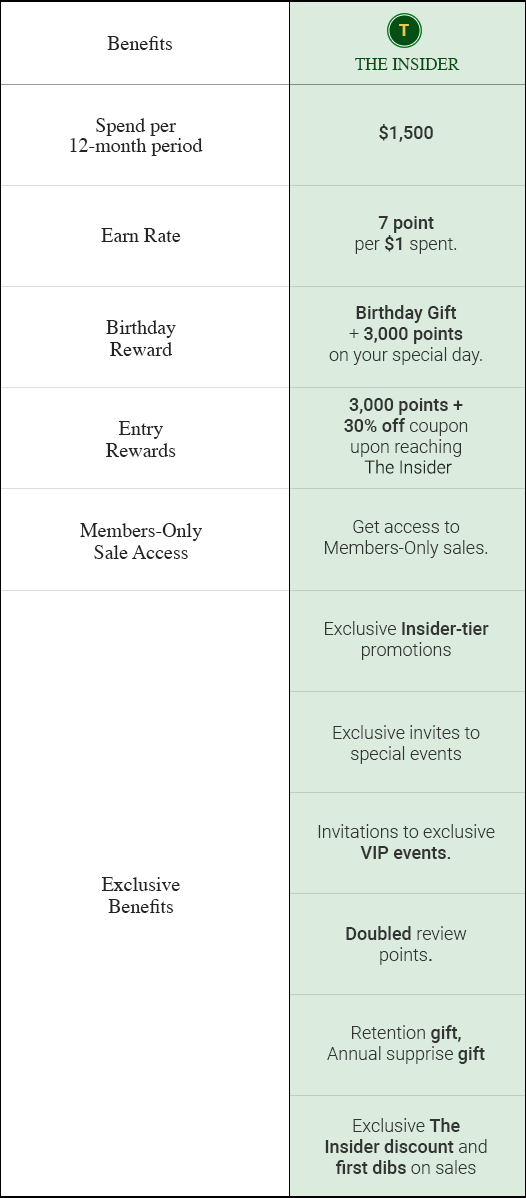
Task: Select the Birthday Reward row label
Action: pyautogui.click(x=141, y=338)
